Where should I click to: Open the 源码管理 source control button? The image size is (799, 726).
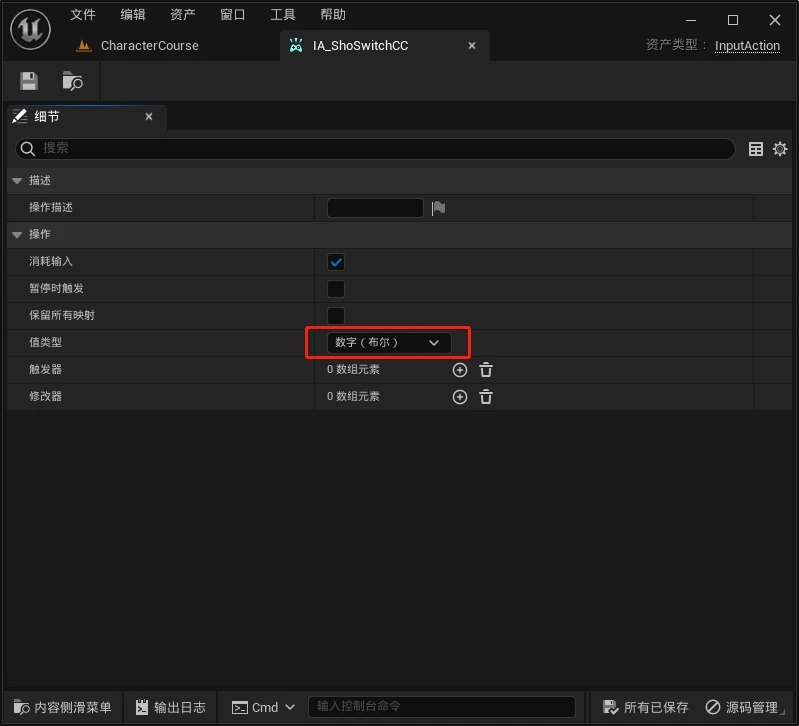tap(741, 707)
